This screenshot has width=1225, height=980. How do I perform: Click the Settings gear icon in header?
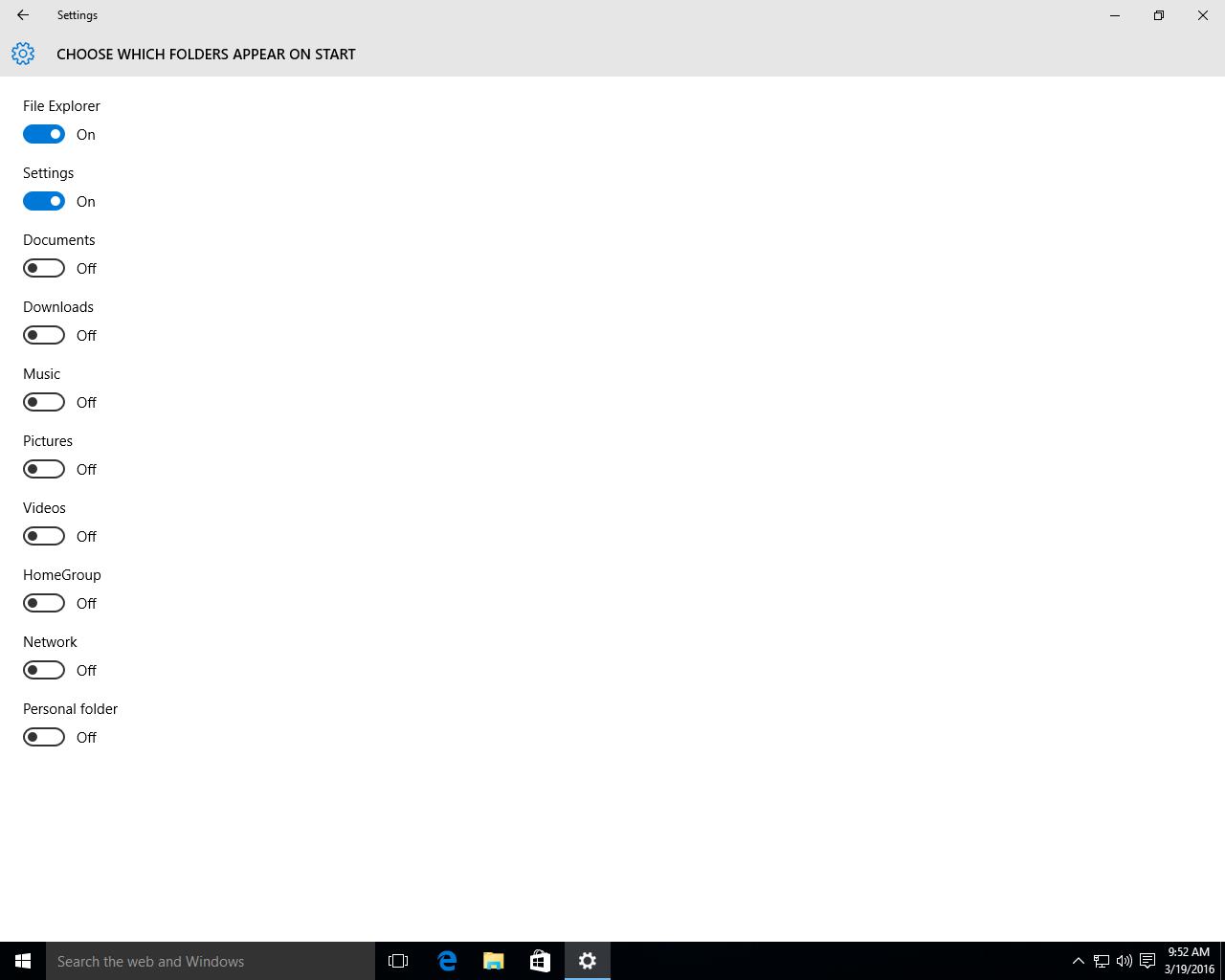tap(23, 54)
